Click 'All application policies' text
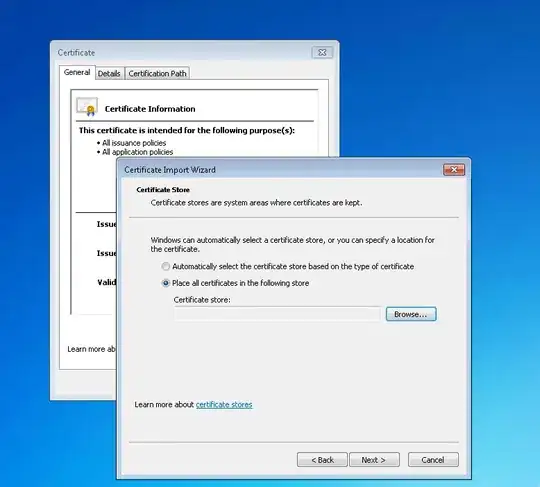Viewport: 540px width, 487px height. [137, 152]
